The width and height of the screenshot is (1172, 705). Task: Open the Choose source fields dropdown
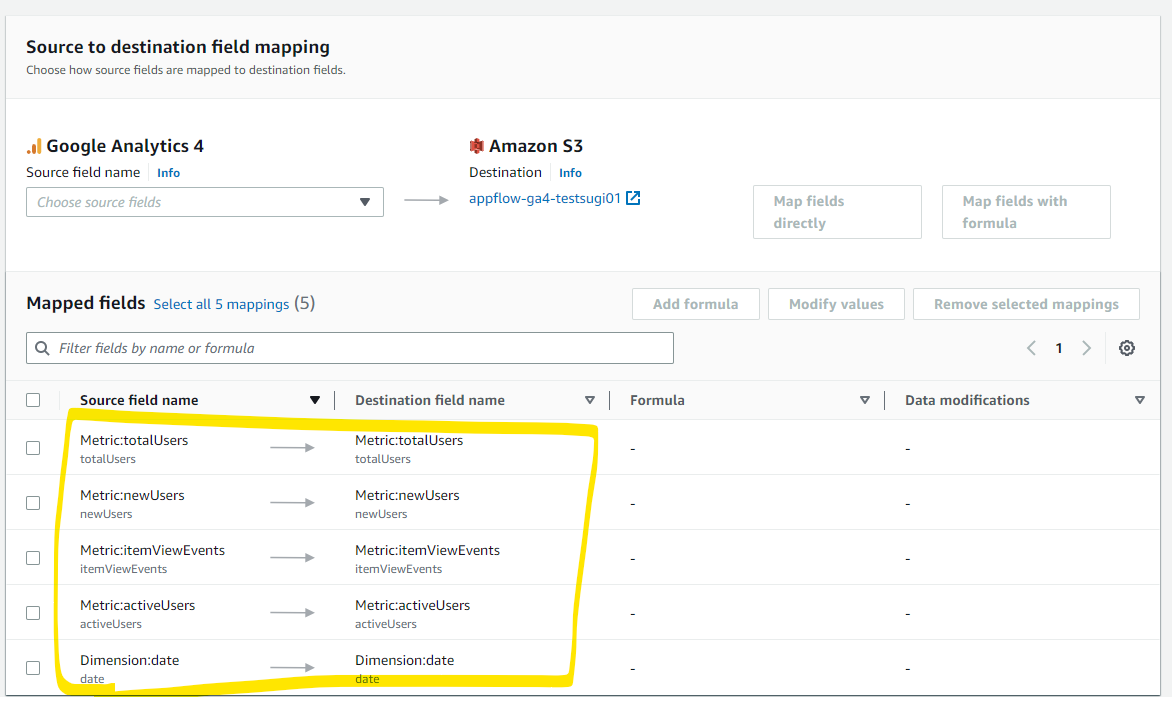[x=205, y=202]
